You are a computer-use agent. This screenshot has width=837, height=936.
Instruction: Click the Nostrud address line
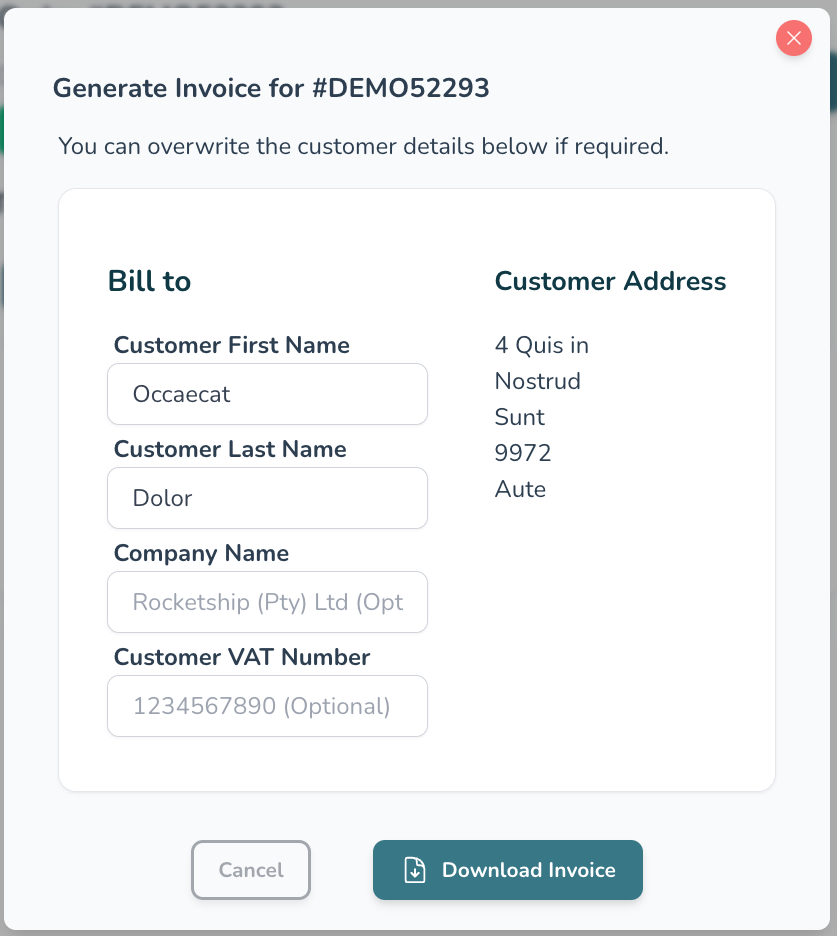(537, 381)
